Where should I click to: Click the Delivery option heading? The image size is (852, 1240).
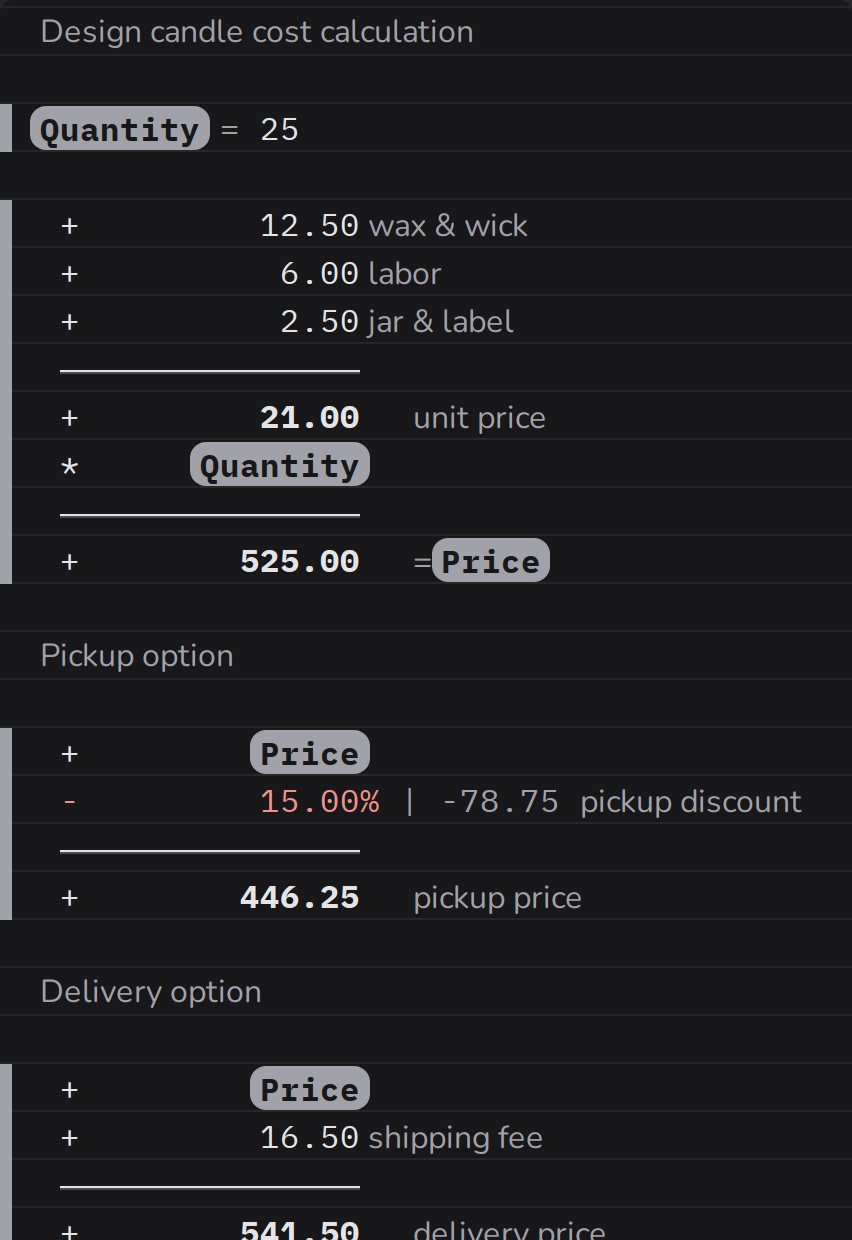[x=151, y=992]
